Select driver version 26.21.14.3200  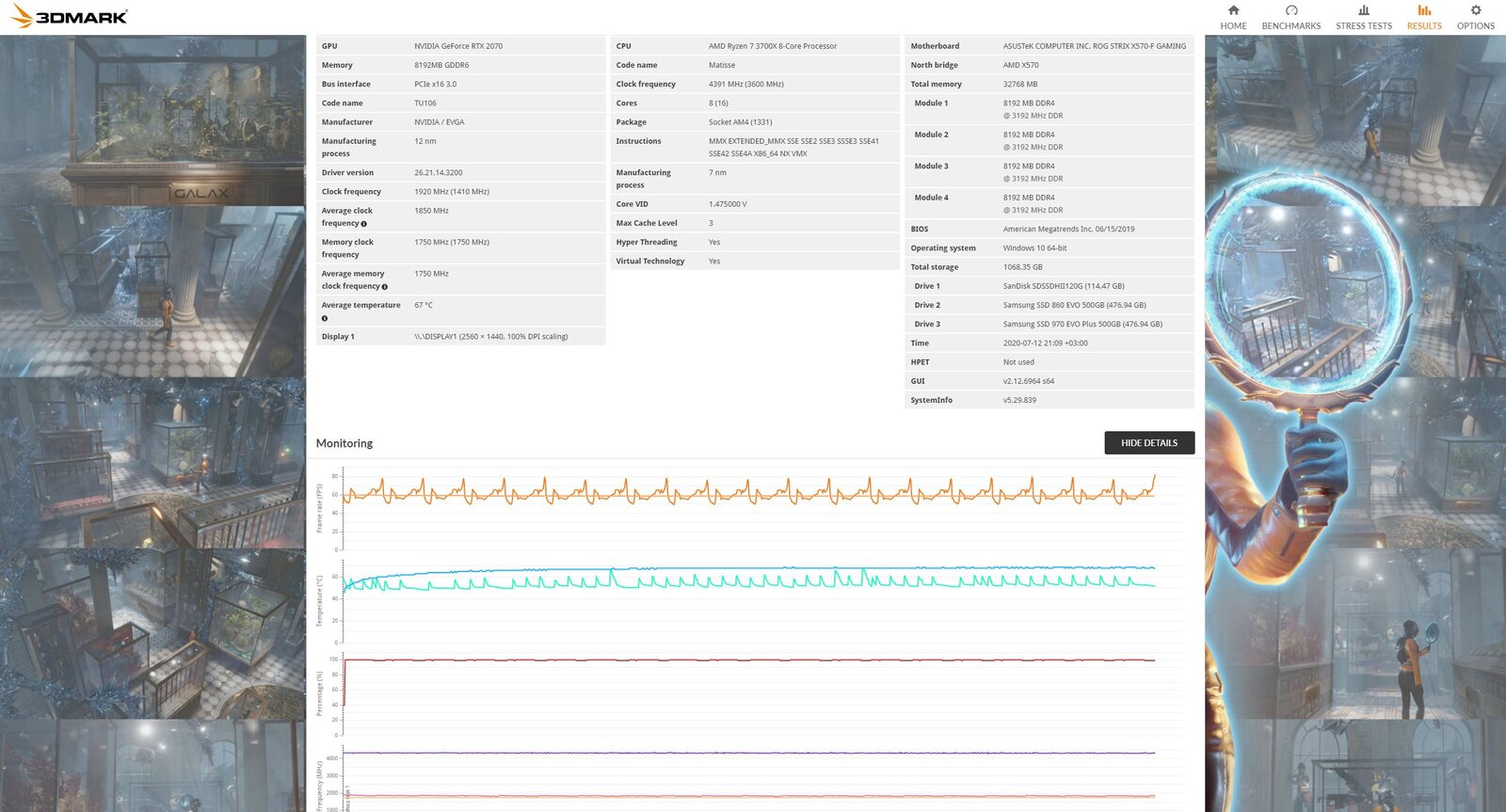439,173
